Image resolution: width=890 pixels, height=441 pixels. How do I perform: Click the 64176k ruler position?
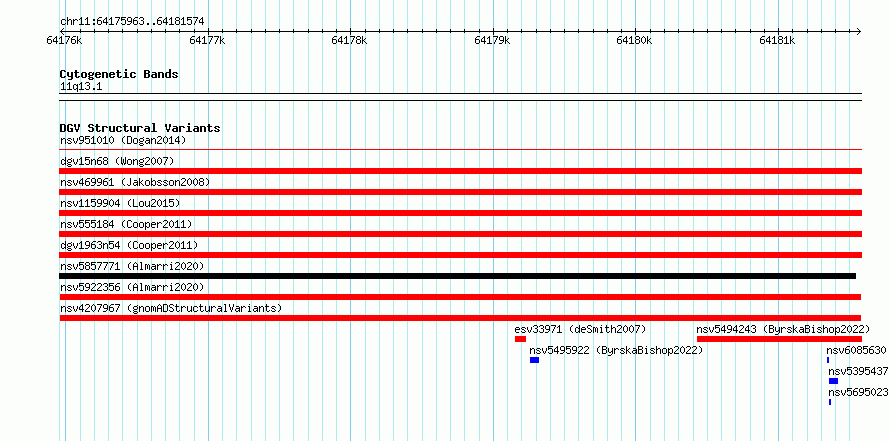coord(65,40)
